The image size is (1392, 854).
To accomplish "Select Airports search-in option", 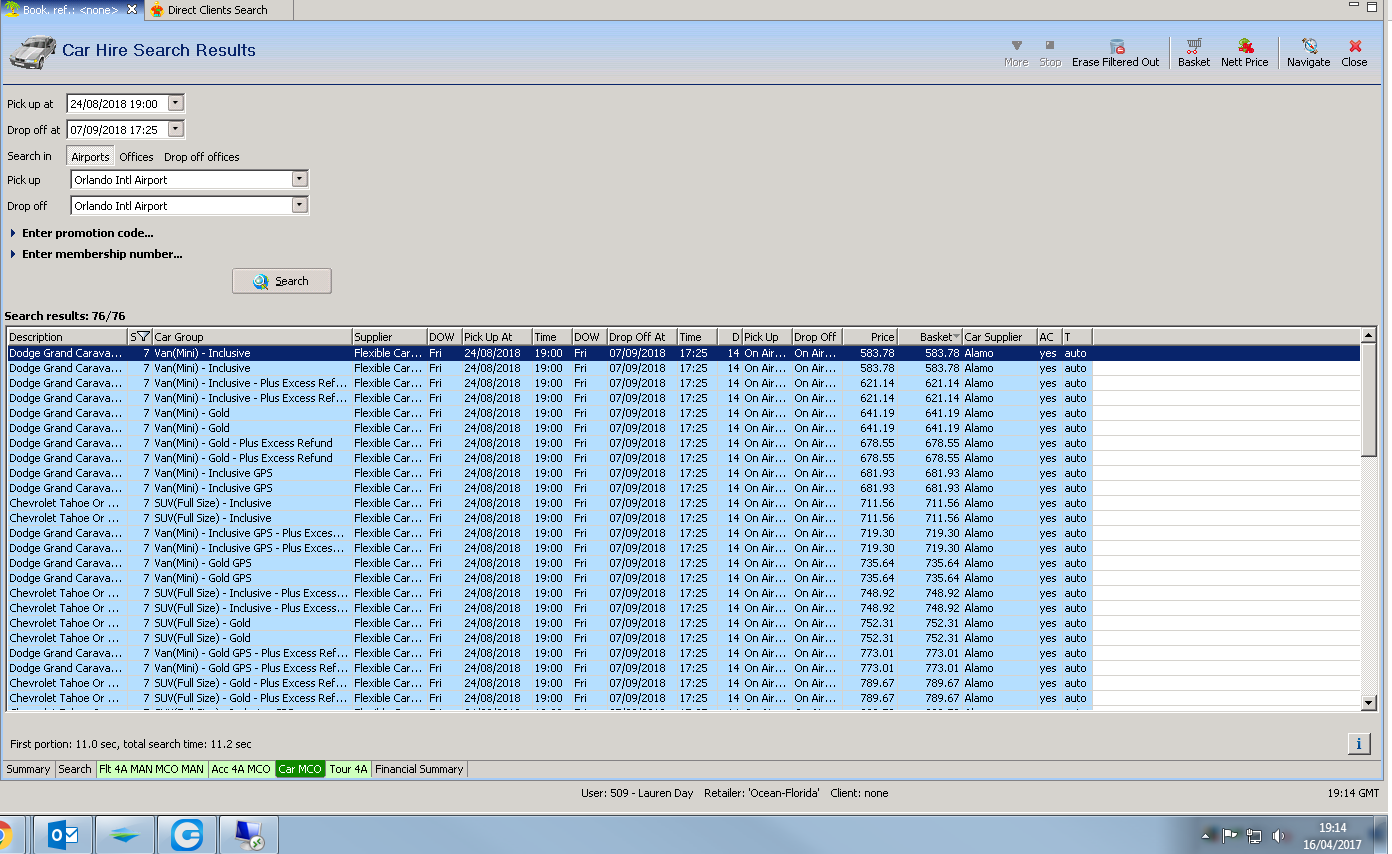I will (x=90, y=157).
